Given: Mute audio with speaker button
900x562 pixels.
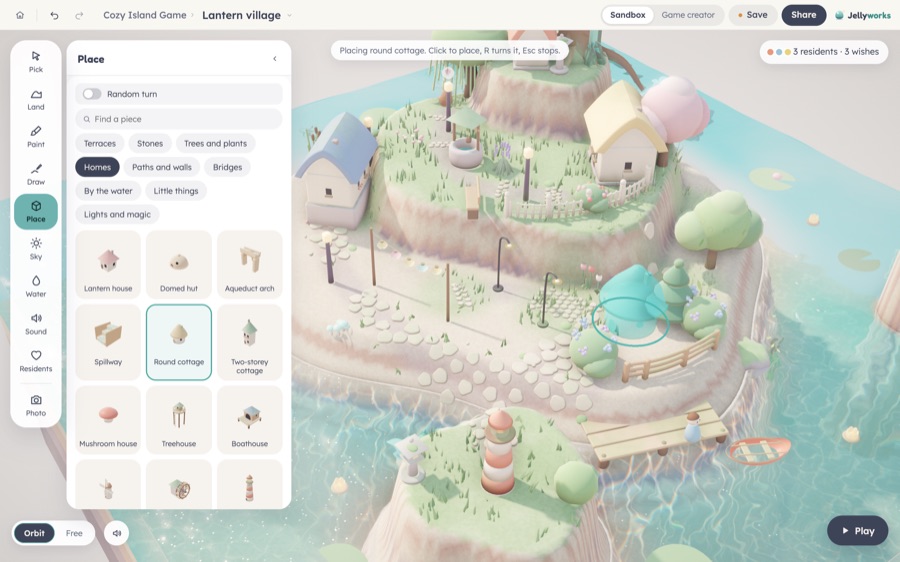Looking at the screenshot, I should (117, 533).
